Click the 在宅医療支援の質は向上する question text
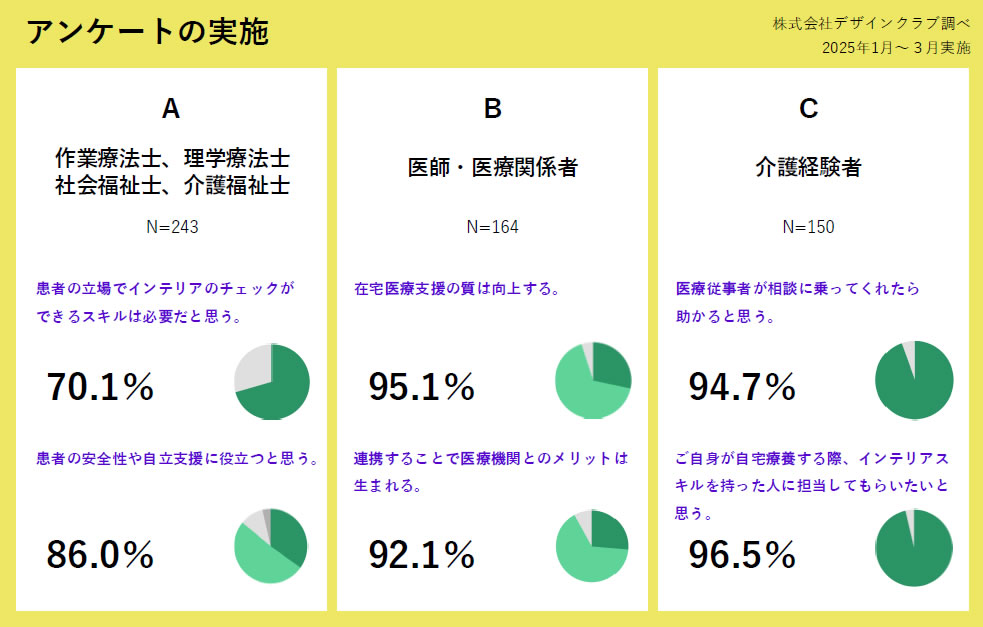983x627 pixels. pos(457,289)
